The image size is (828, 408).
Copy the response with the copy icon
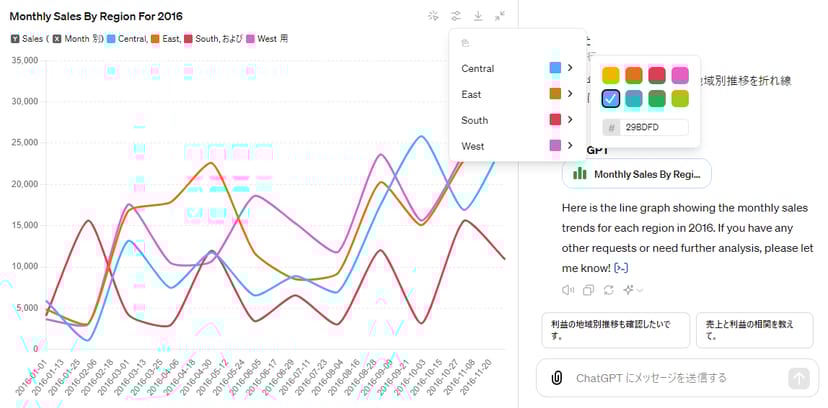tap(588, 290)
